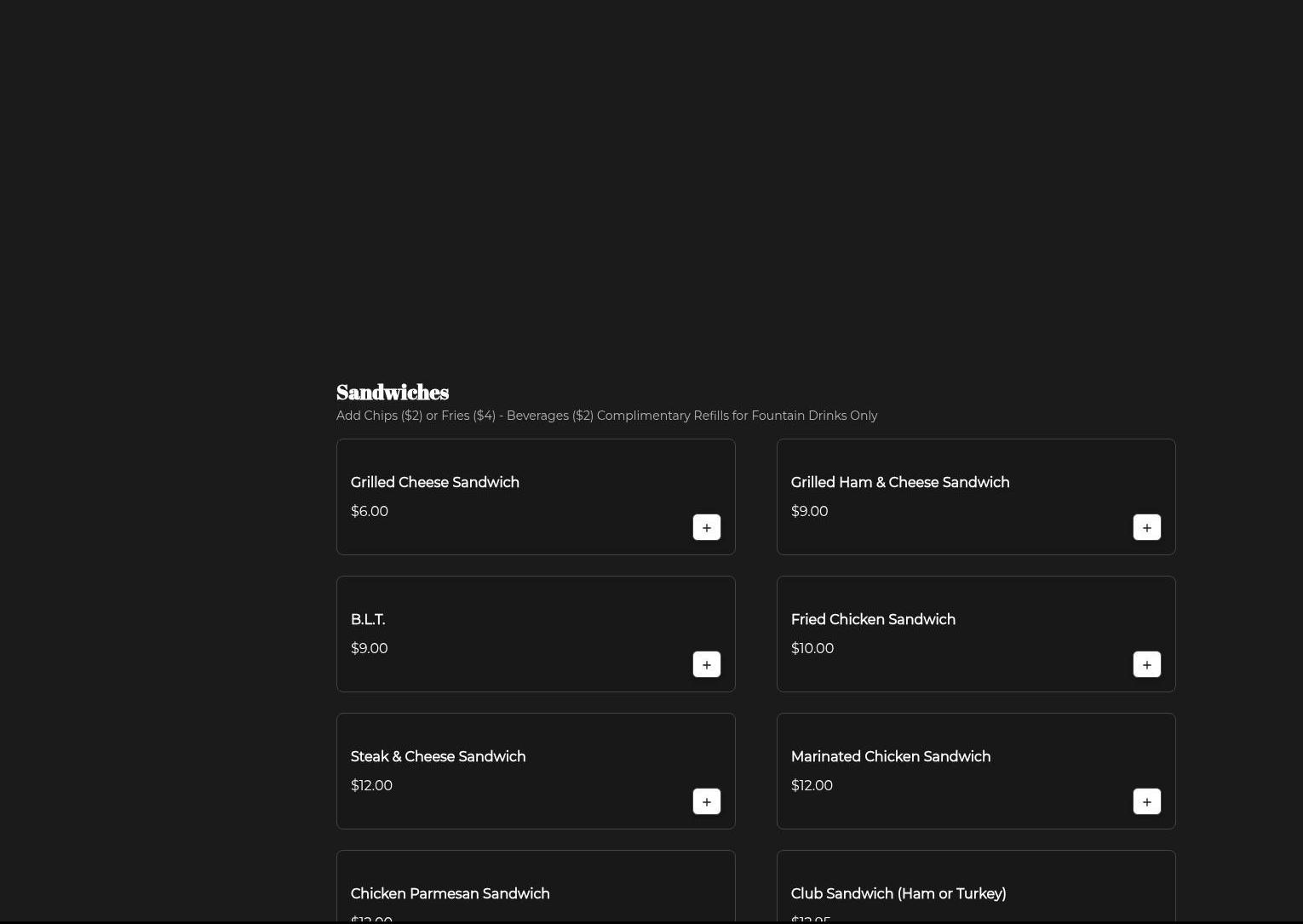This screenshot has height=924, width=1303.
Task: Open Grilled Ham & Cheese Sandwich title
Action: click(x=899, y=483)
